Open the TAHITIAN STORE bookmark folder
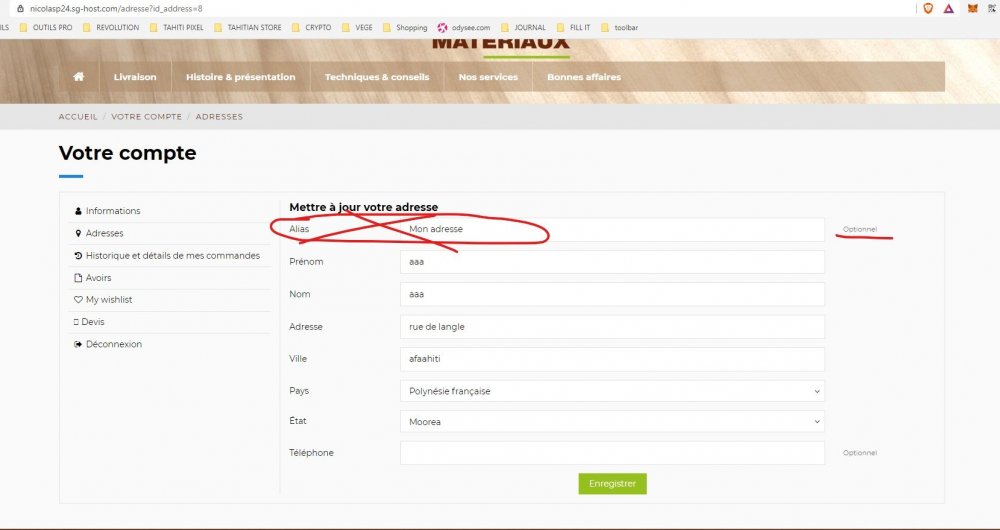This screenshot has height=530, width=1000. coord(247,27)
